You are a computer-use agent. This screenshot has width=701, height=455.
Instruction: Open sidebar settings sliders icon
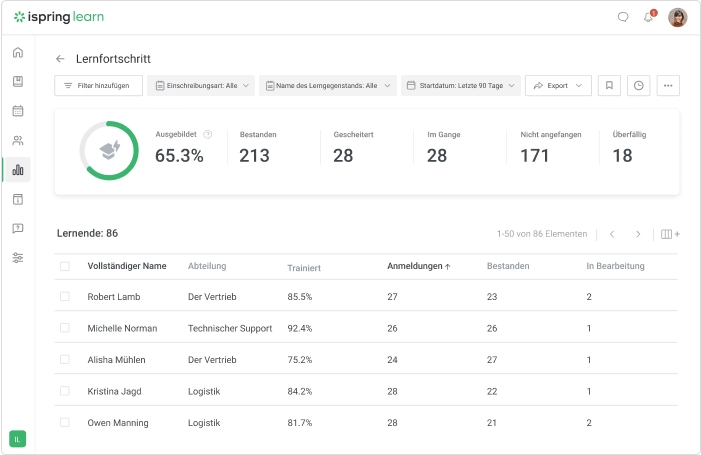(x=18, y=258)
